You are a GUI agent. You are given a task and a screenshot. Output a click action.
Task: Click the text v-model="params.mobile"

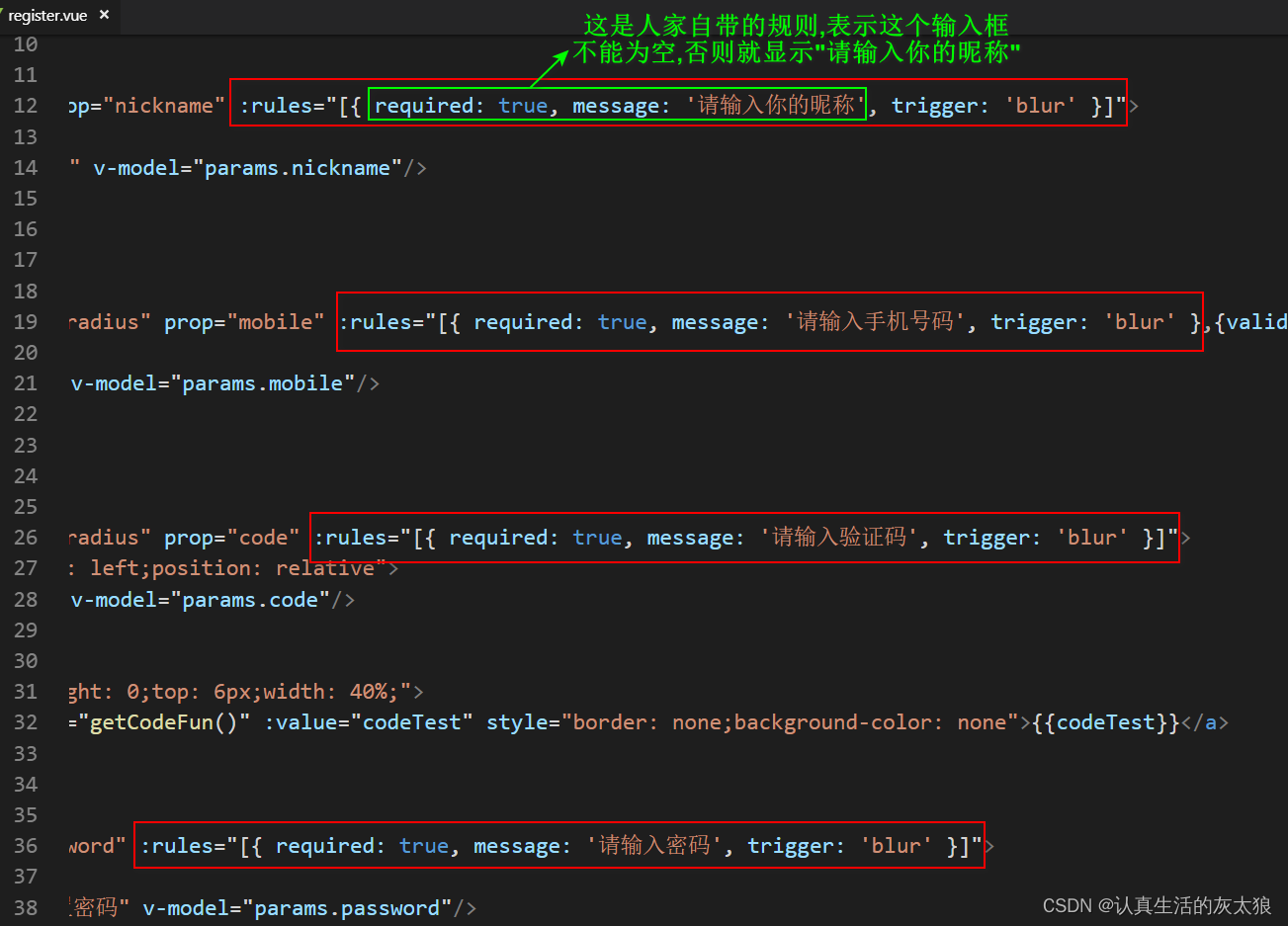click(214, 383)
